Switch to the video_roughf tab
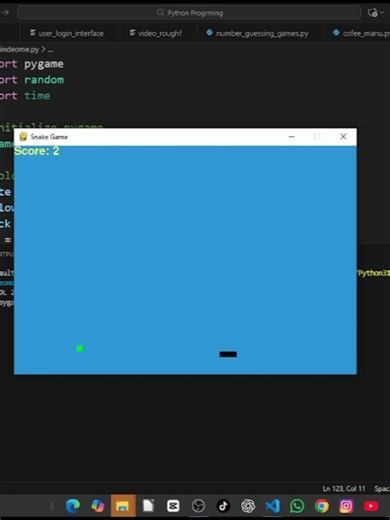 (156, 33)
